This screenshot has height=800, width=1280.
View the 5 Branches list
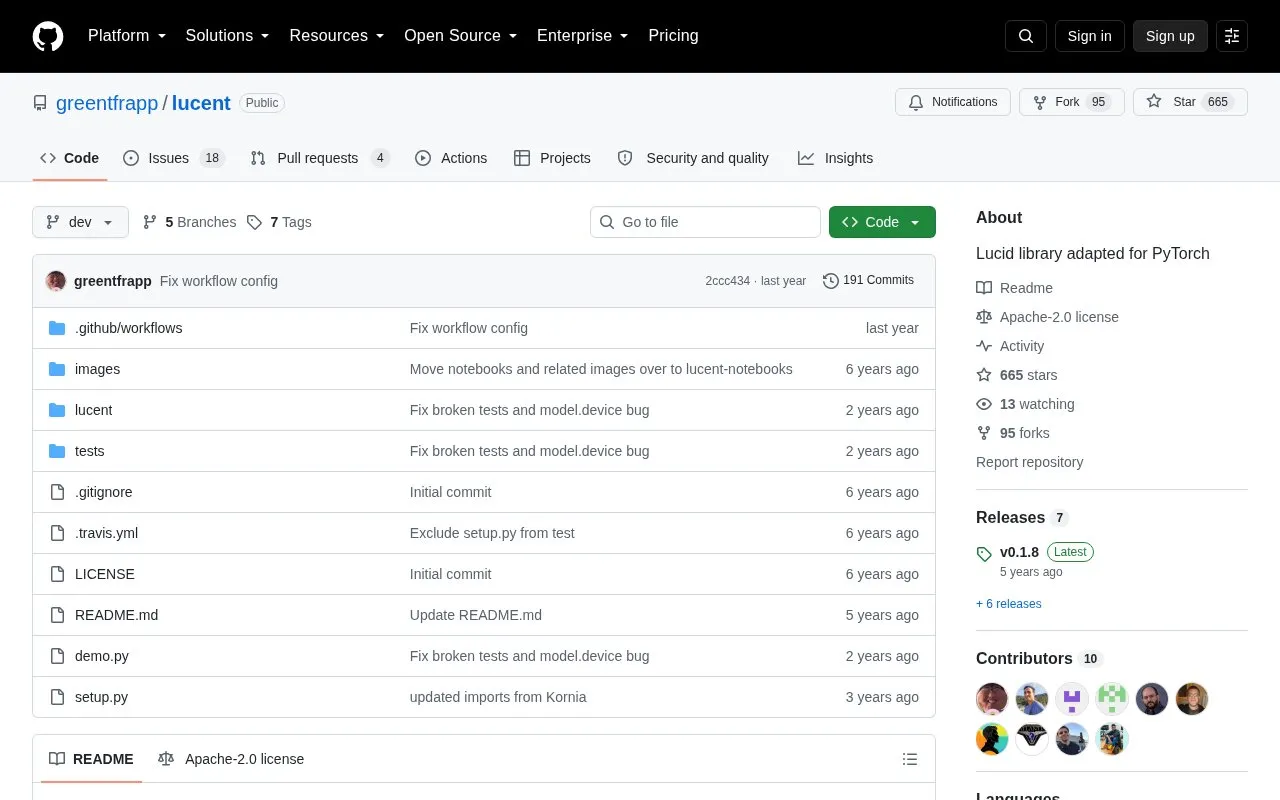coord(190,222)
